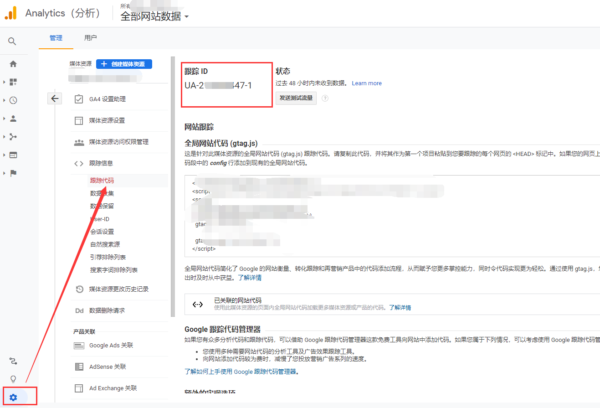This screenshot has width=600, height=408.
Task: Open AdSense 关联 icon row
Action: [x=119, y=367]
